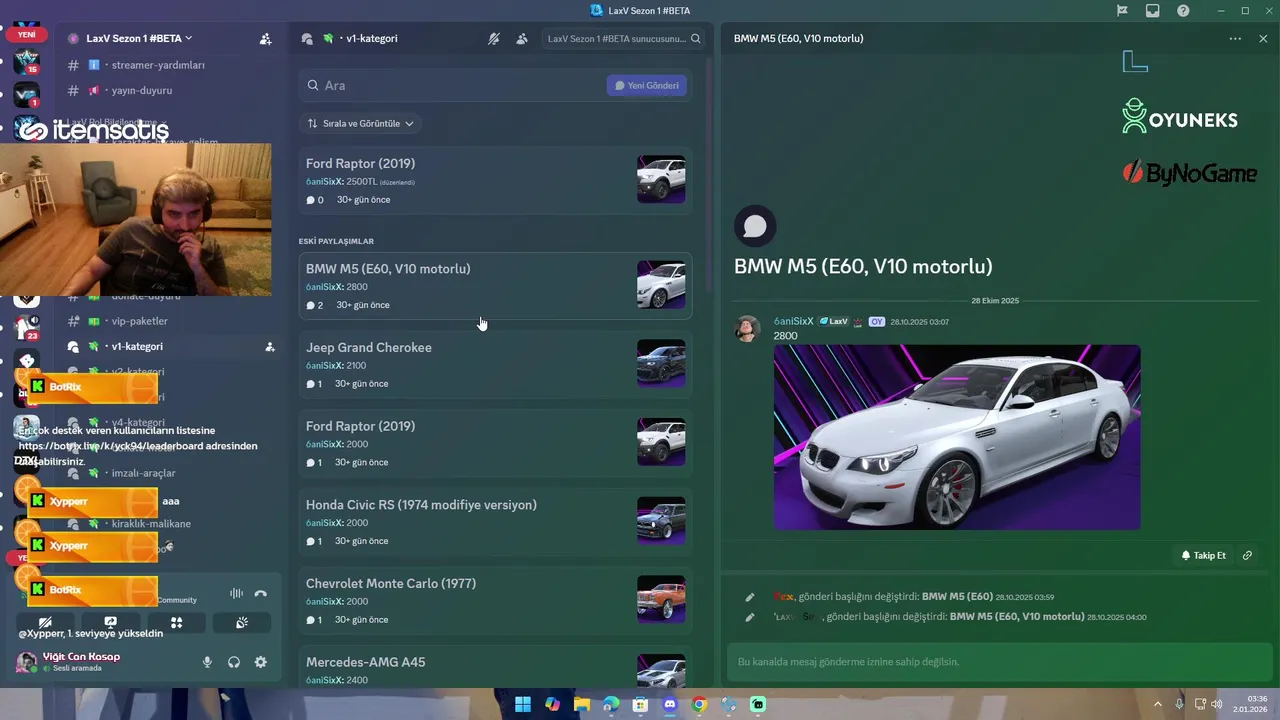Open BMW M5 (E60, V10 motorlu) post card
The image size is (1280, 720).
click(495, 286)
